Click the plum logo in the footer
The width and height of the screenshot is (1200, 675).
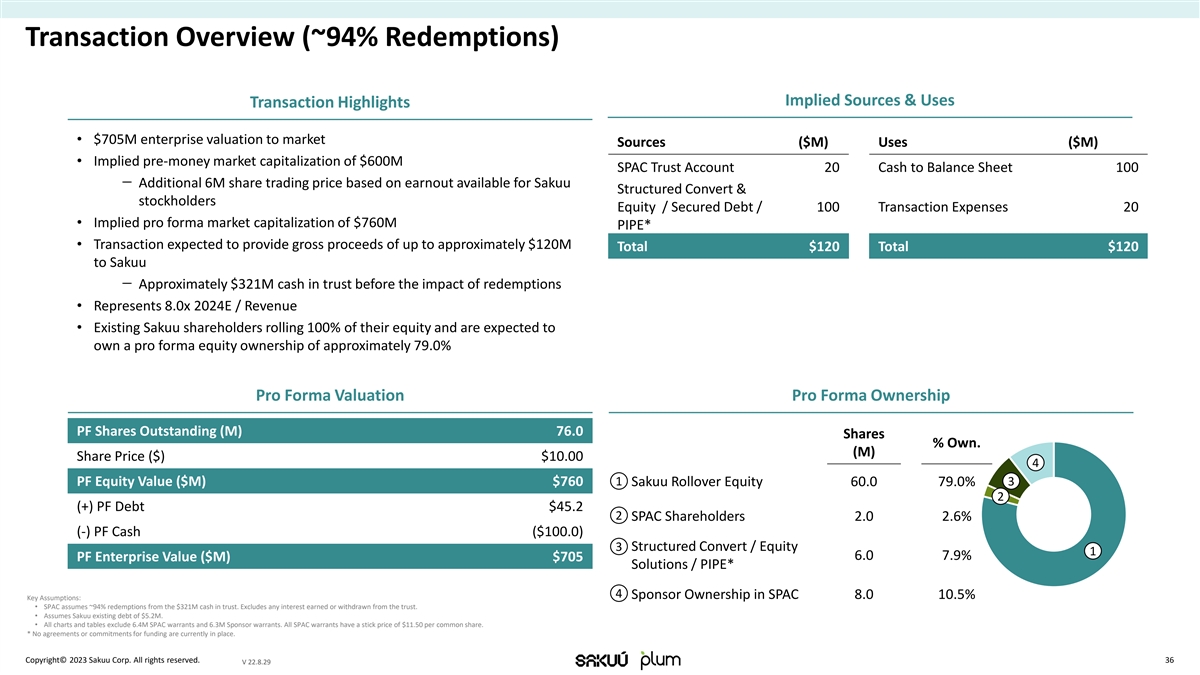660,661
